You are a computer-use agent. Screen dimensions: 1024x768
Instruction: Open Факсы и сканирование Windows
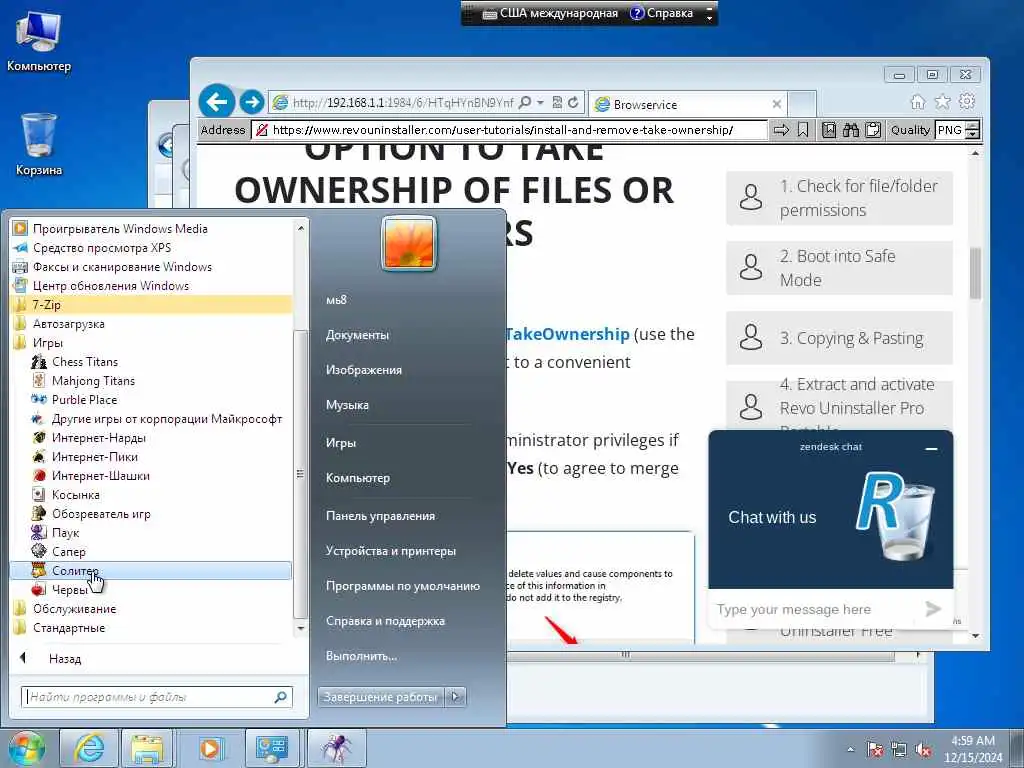(x=122, y=266)
